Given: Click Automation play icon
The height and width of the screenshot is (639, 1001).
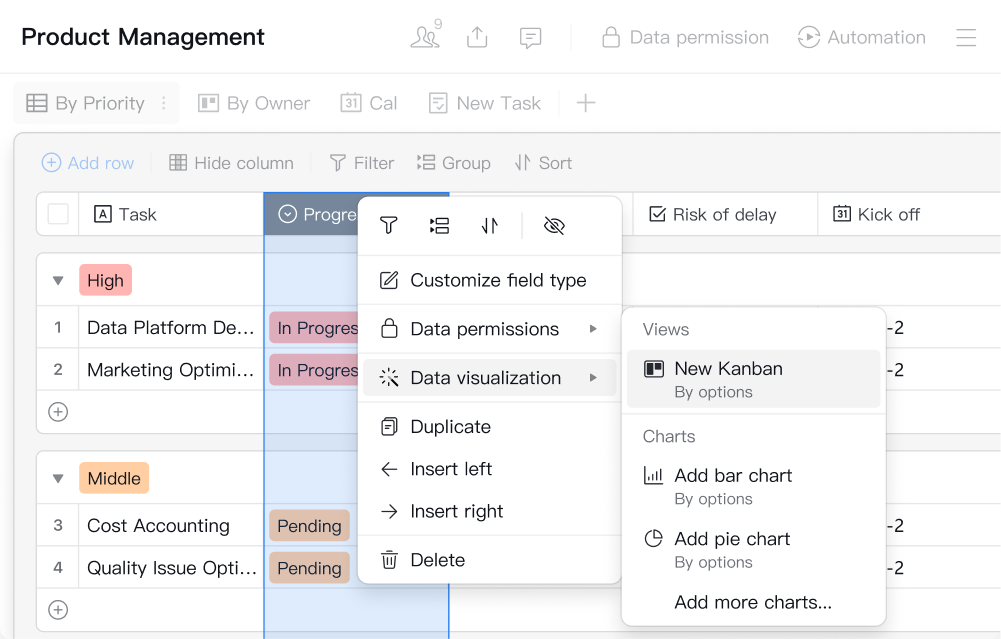Looking at the screenshot, I should click(x=808, y=37).
